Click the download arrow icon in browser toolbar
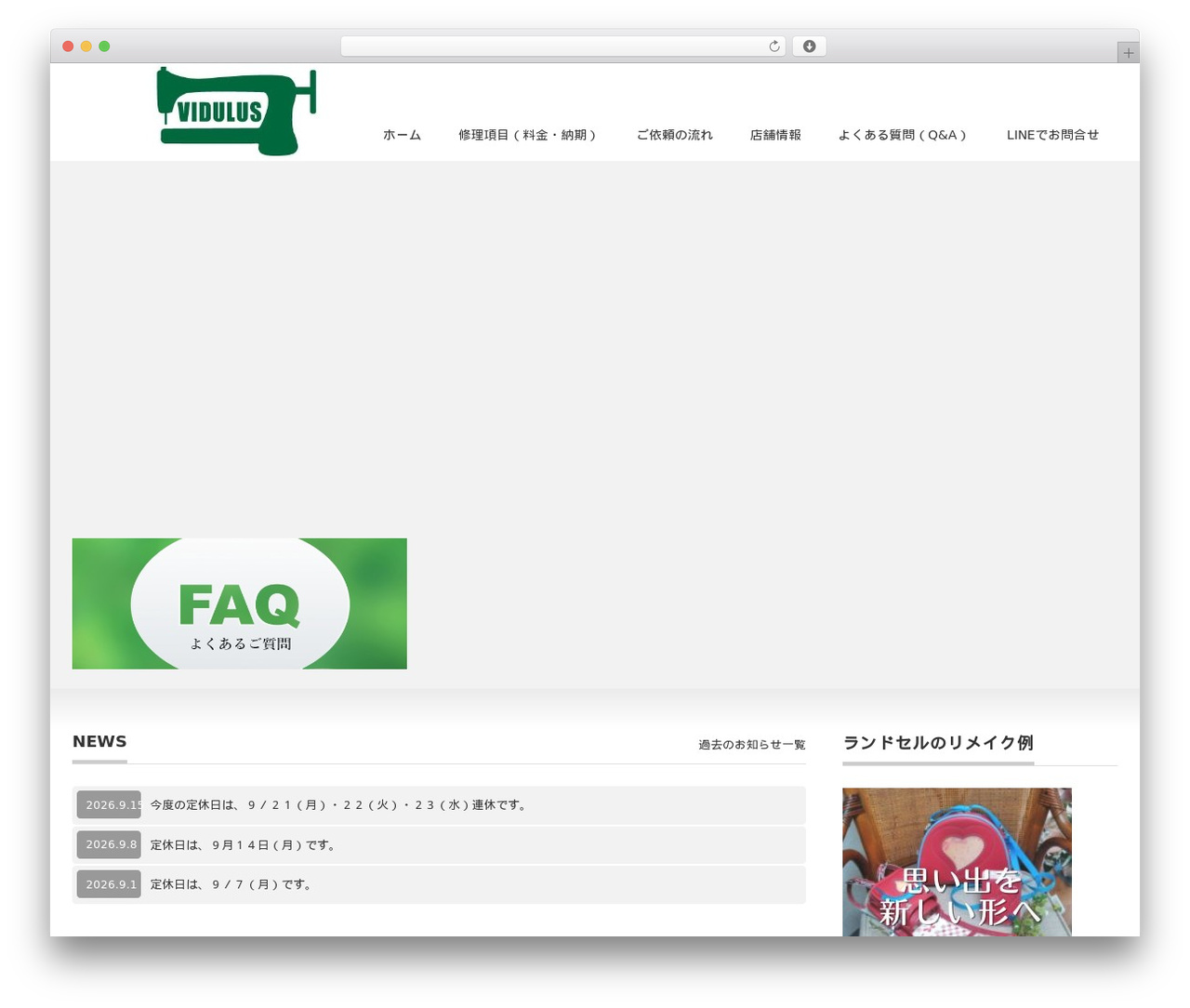Viewport: 1190px width, 1008px height. (809, 46)
